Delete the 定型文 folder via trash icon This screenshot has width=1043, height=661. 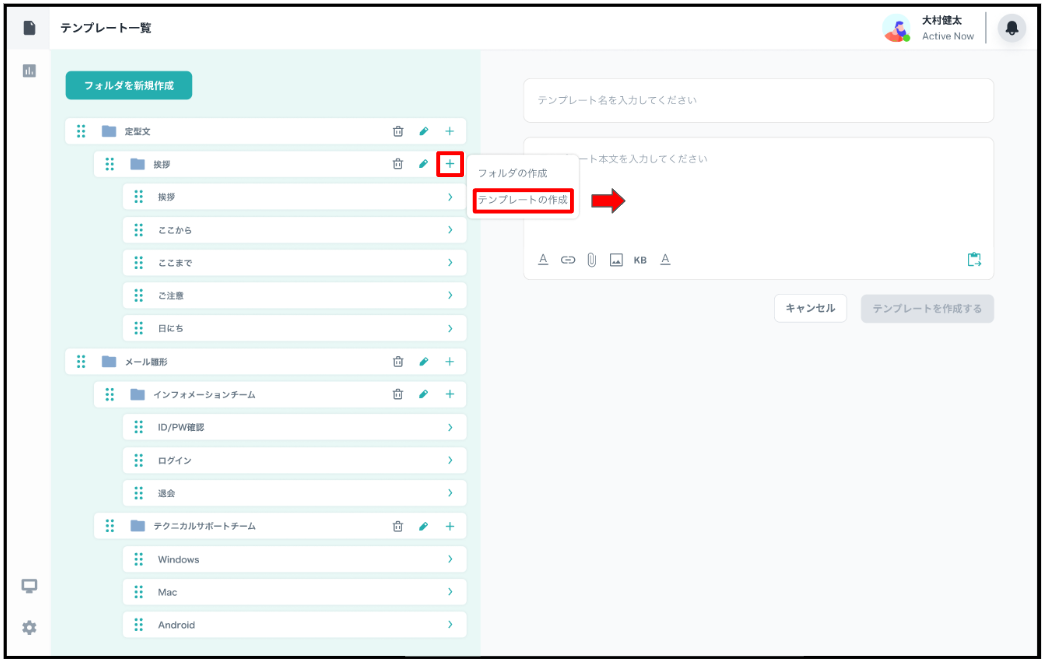point(398,131)
